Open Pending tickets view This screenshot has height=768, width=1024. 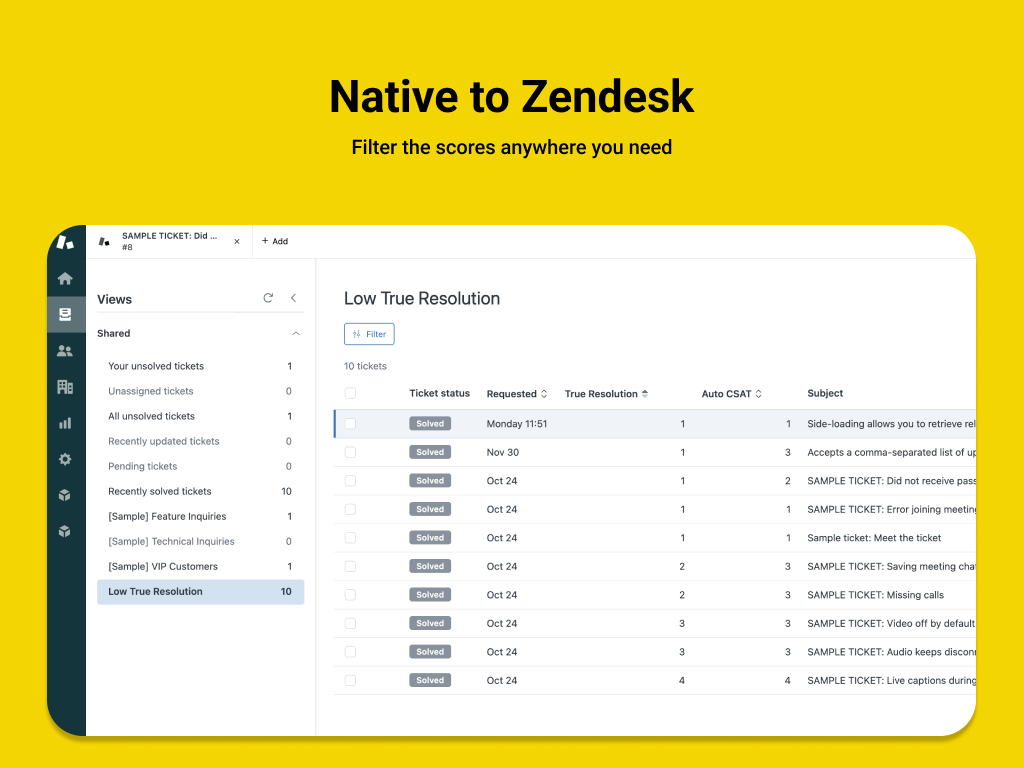(x=200, y=466)
